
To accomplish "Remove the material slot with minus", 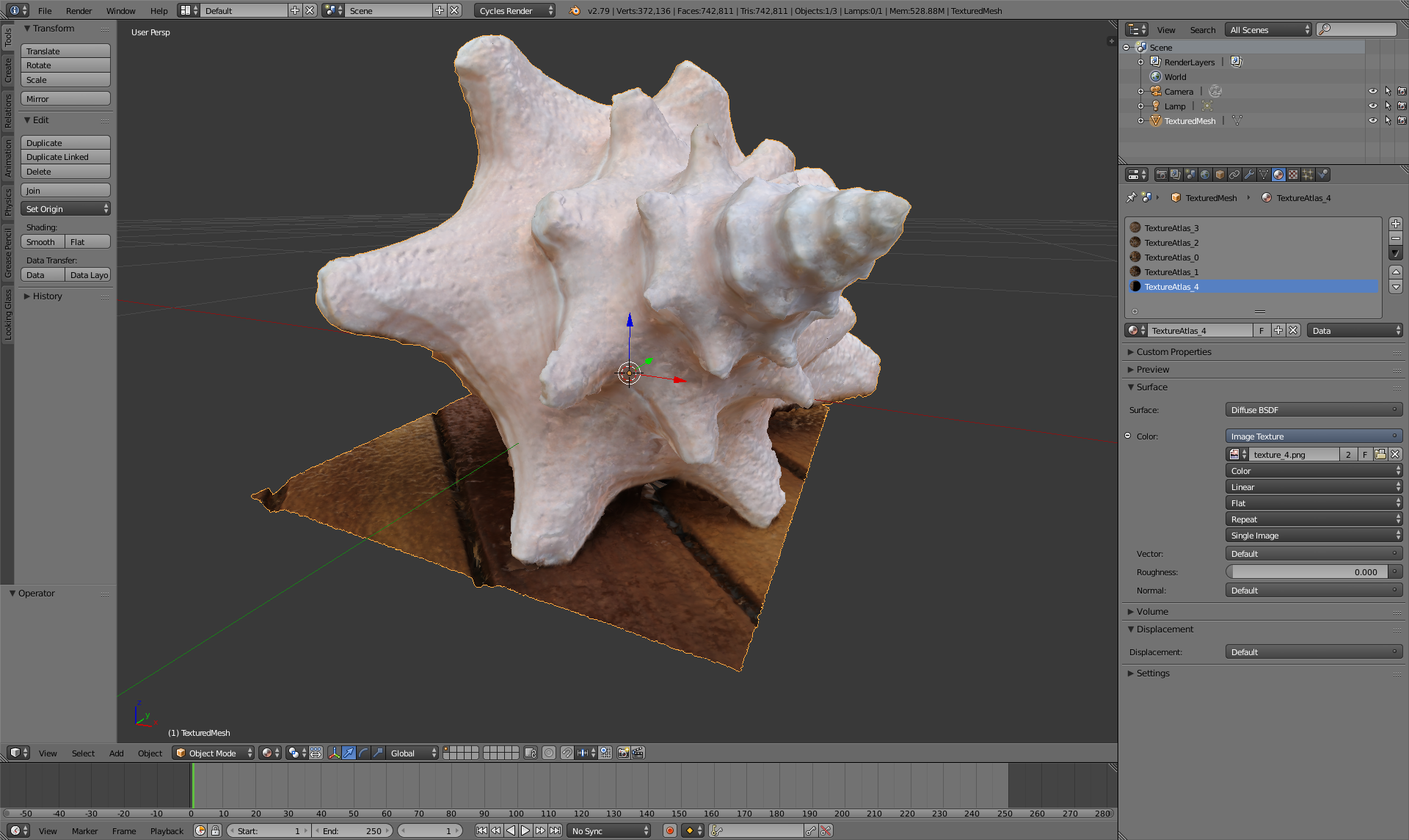I will click(1396, 238).
